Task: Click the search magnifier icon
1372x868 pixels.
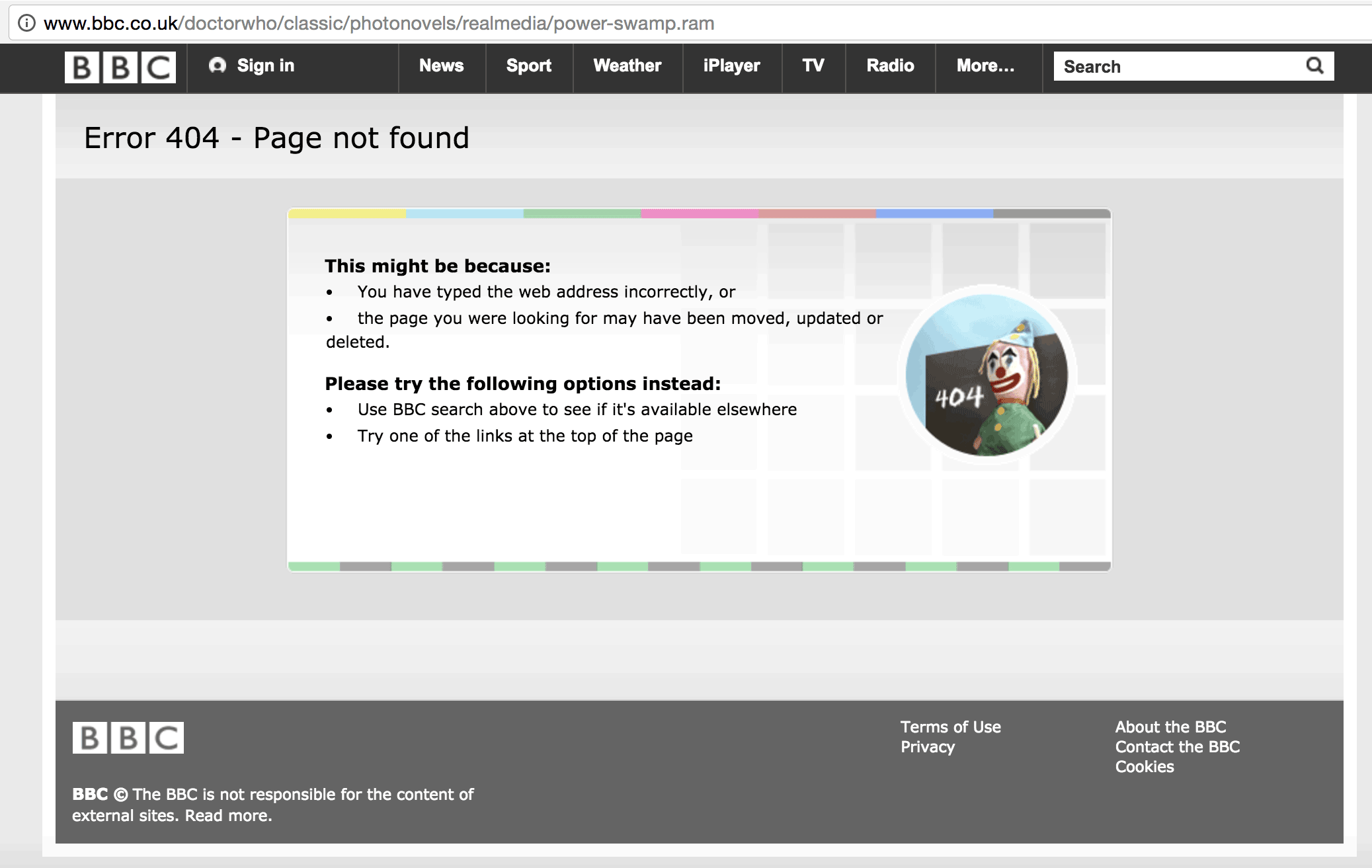Action: pyautogui.click(x=1314, y=66)
